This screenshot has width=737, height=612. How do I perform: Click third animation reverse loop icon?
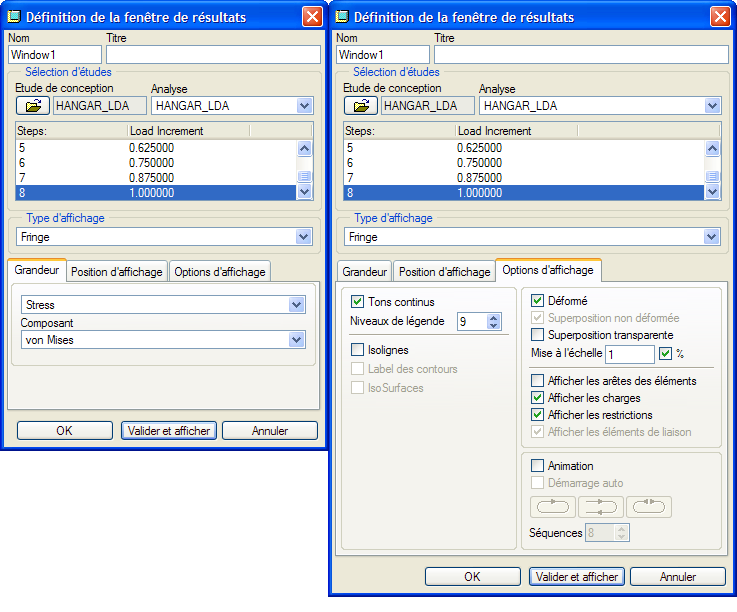pos(649,507)
